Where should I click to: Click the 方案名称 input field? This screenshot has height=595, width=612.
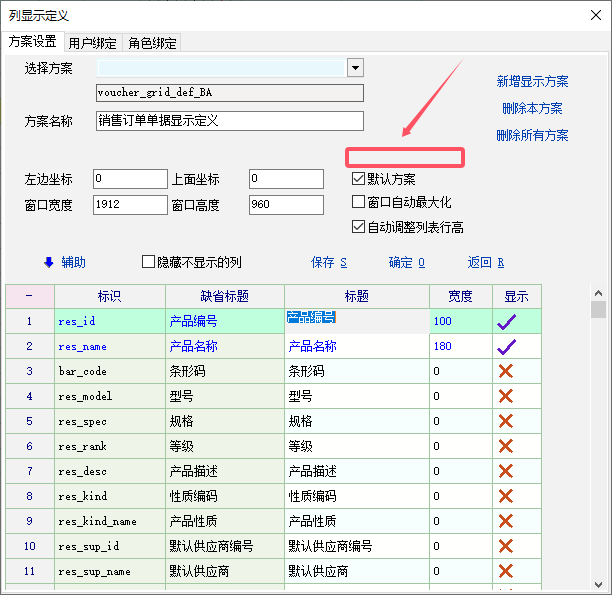pos(229,120)
